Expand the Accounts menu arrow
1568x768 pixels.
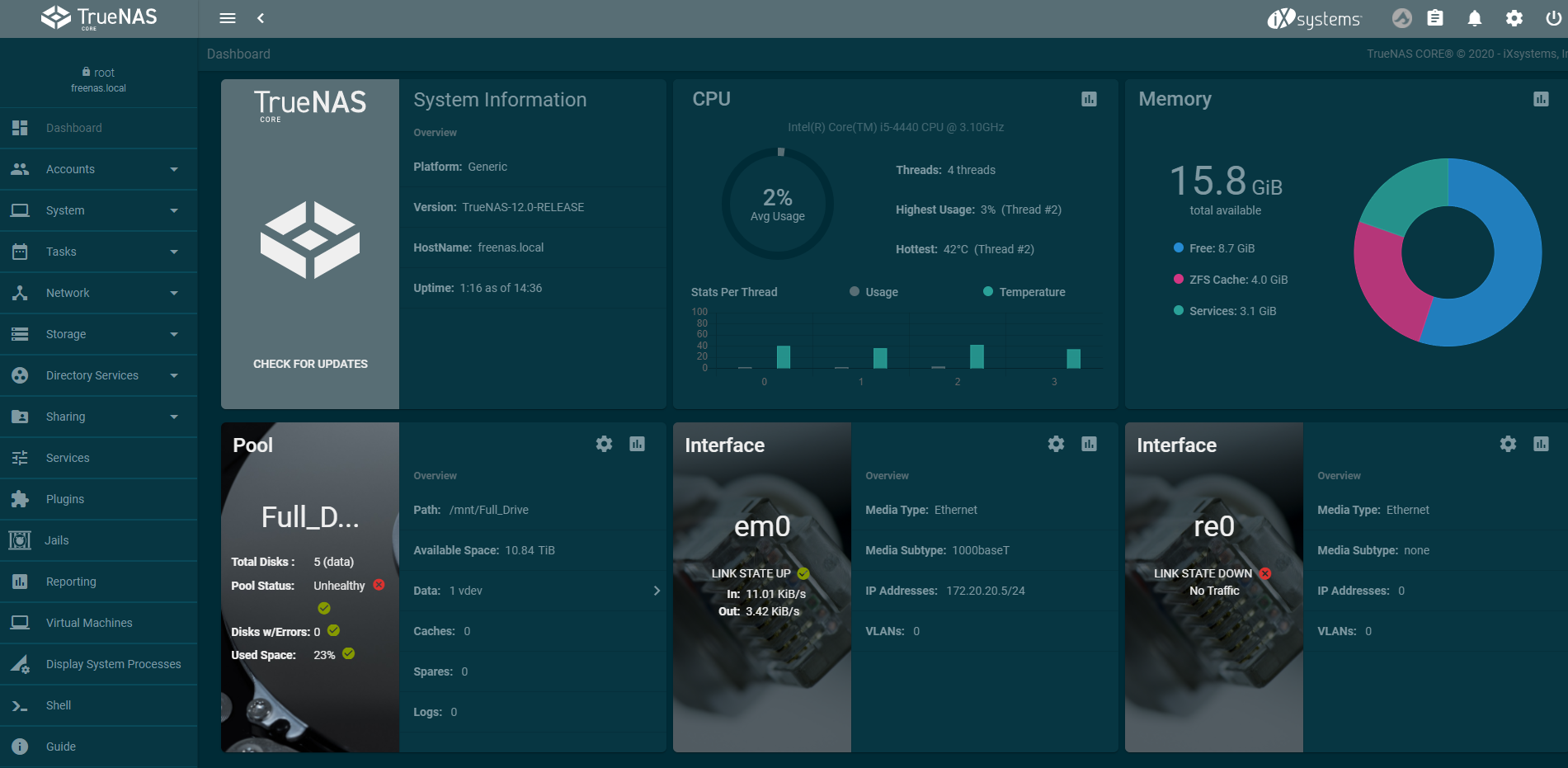[x=174, y=169]
